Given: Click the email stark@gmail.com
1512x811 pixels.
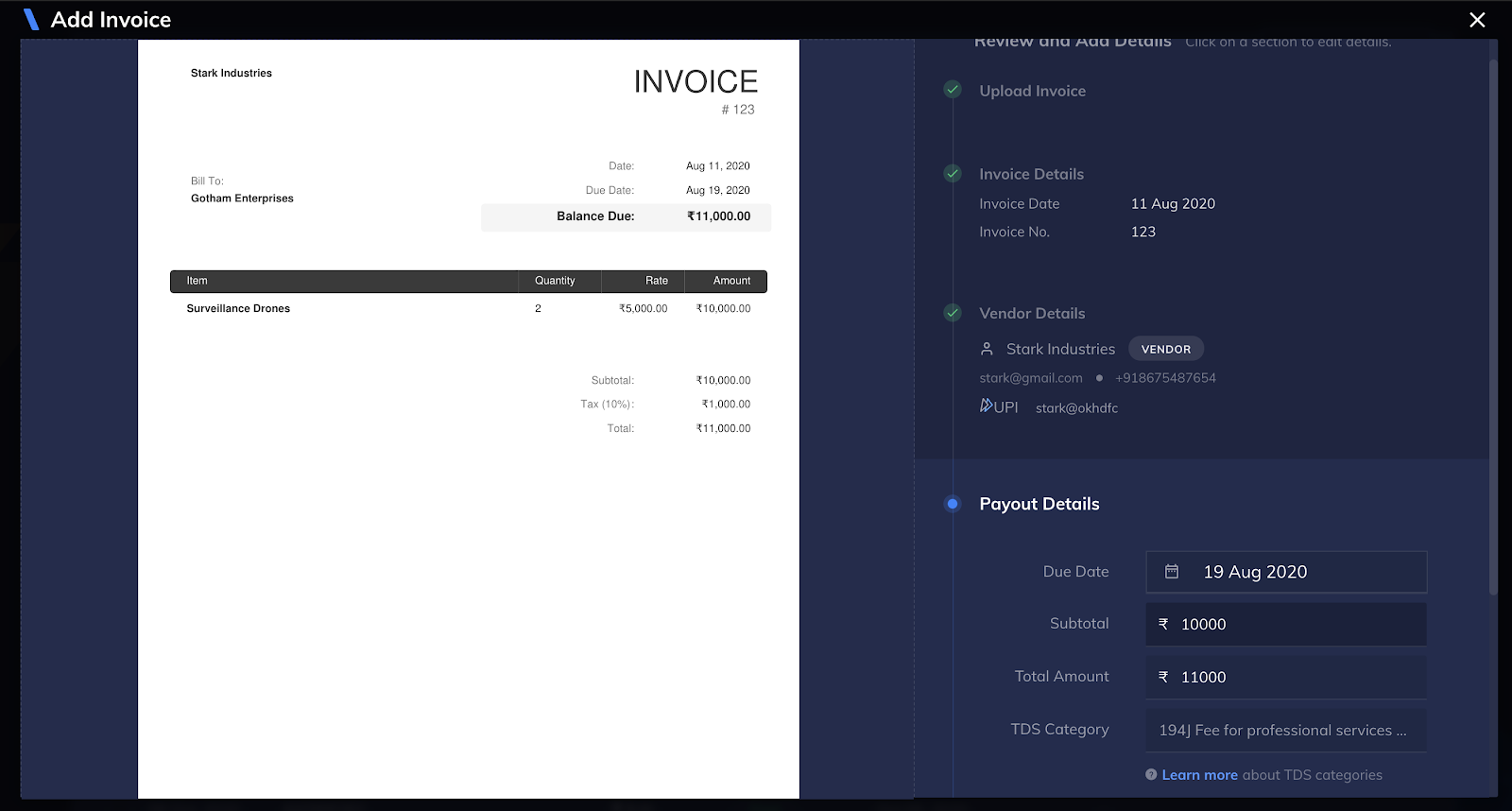Looking at the screenshot, I should [1031, 378].
